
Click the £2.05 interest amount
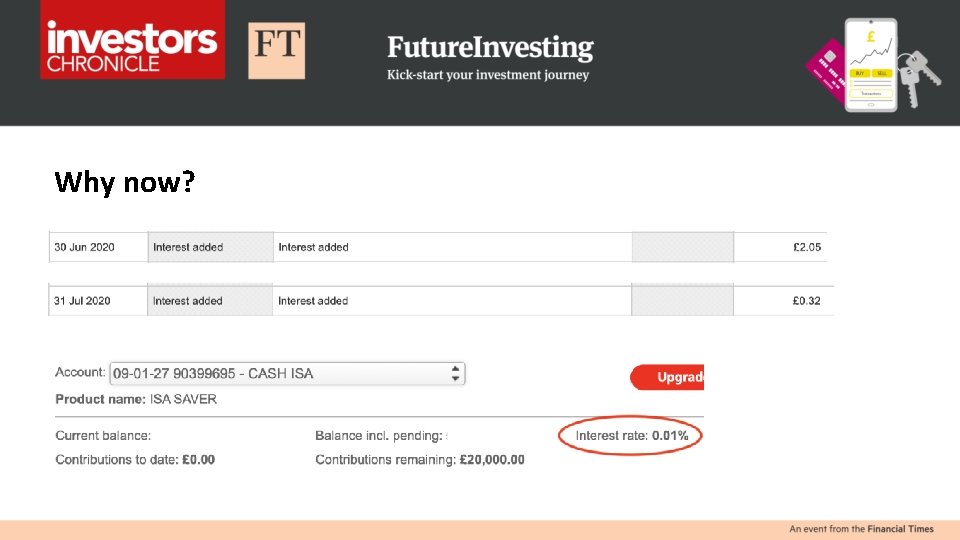806,247
